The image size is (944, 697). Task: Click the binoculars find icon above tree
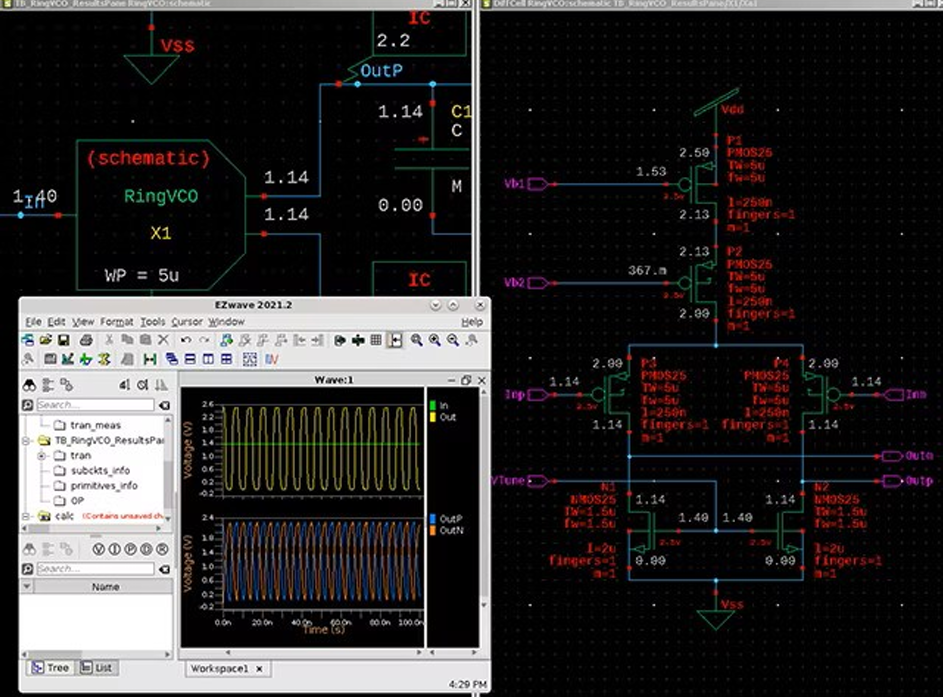[x=29, y=384]
